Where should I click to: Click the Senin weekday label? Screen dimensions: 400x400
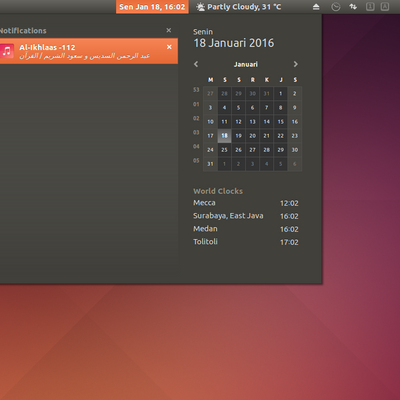click(203, 32)
